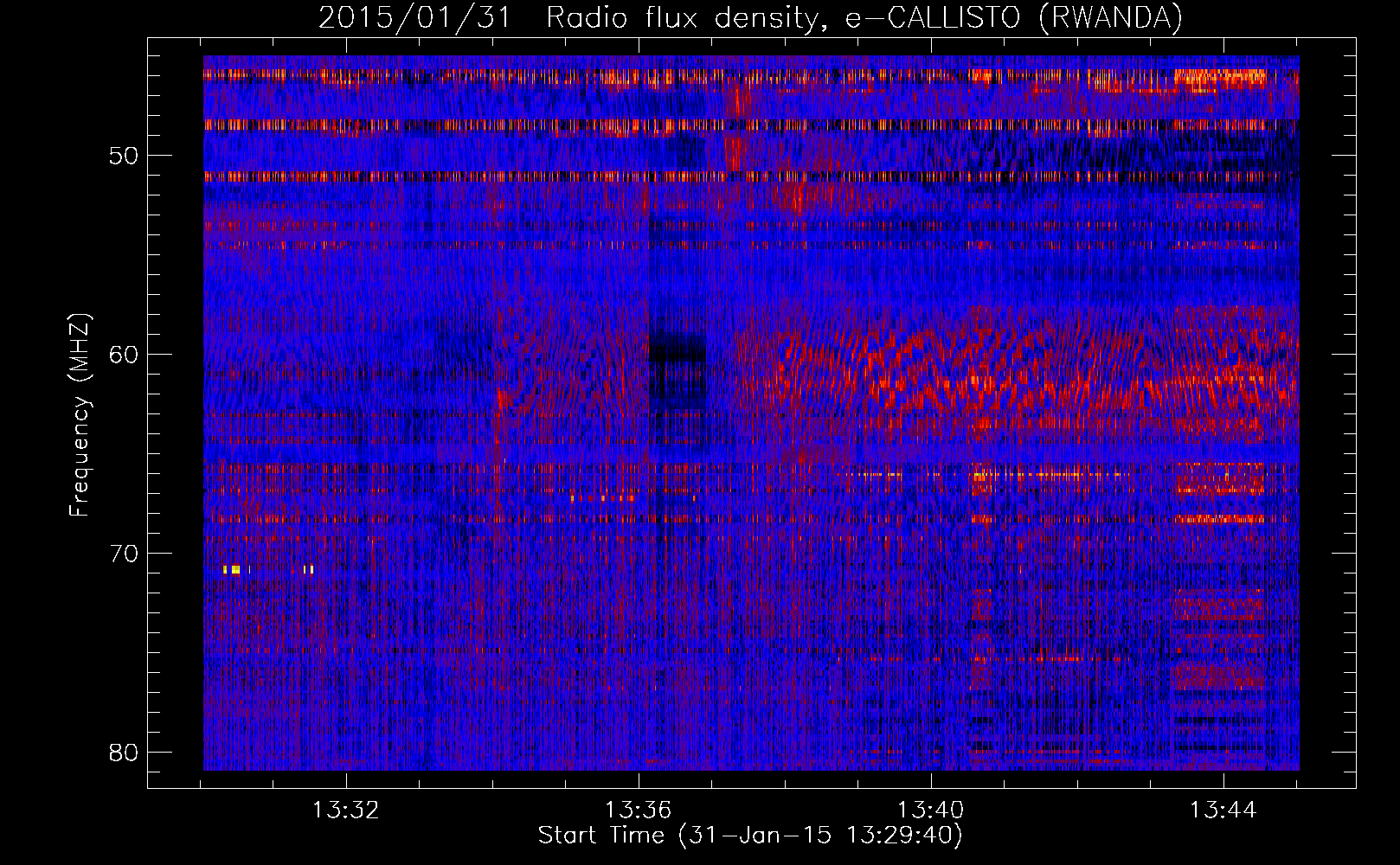Click the 80 MHz frequency tick label
The height and width of the screenshot is (865, 1400).
[124, 753]
